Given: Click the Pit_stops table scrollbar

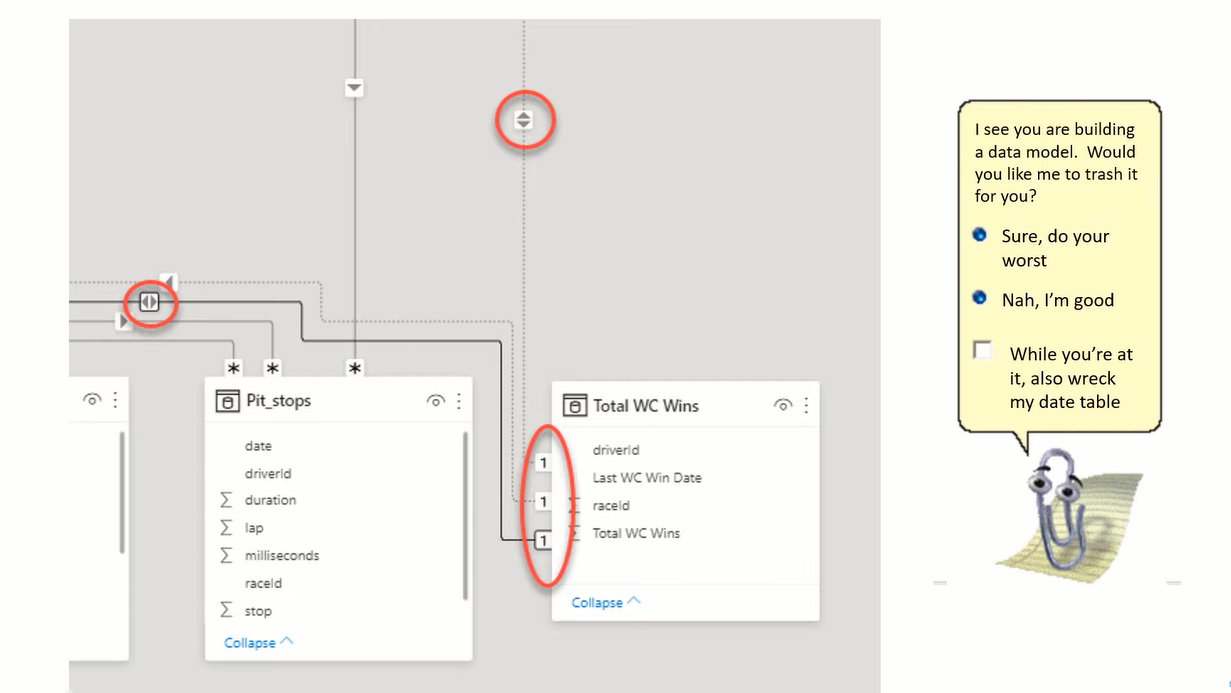Looking at the screenshot, I should tap(466, 515).
